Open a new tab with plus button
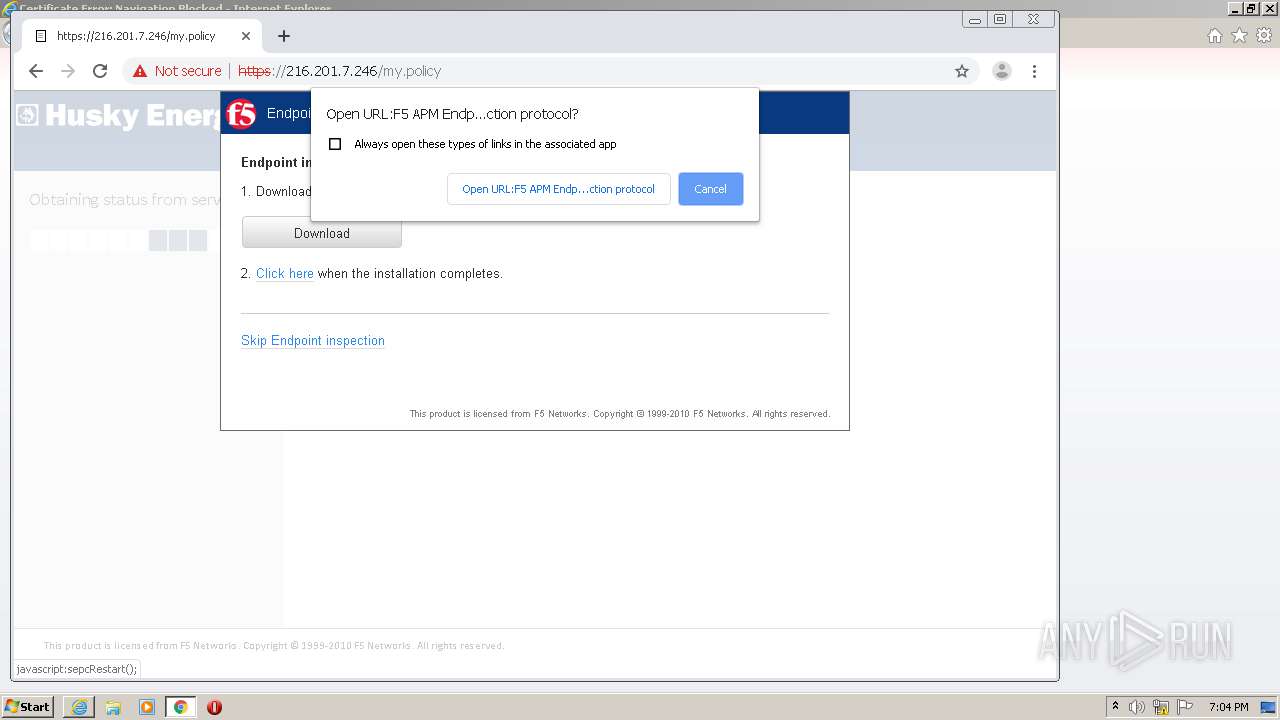The width and height of the screenshot is (1280, 720). [284, 36]
